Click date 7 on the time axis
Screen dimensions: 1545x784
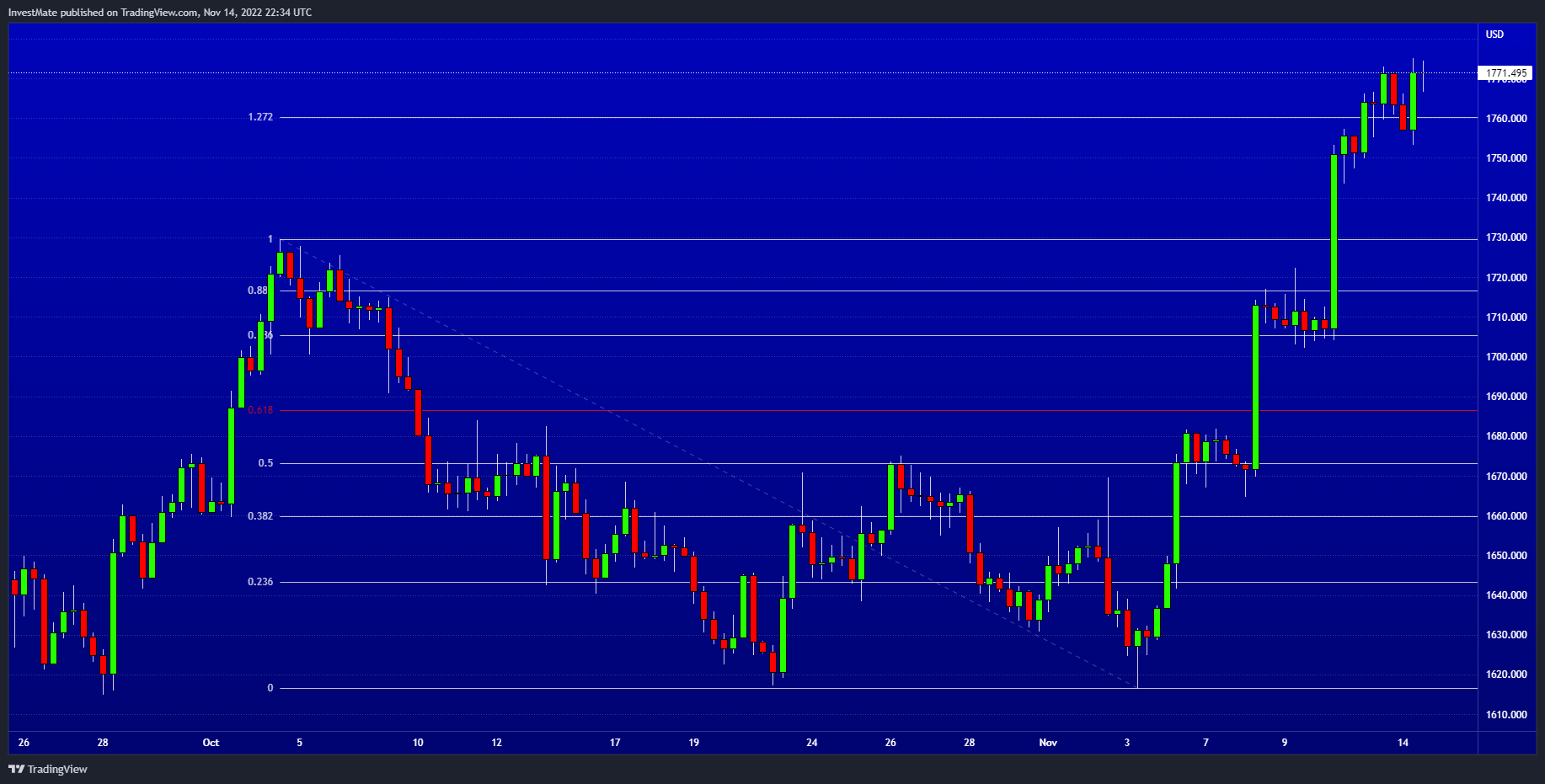pos(1206,743)
